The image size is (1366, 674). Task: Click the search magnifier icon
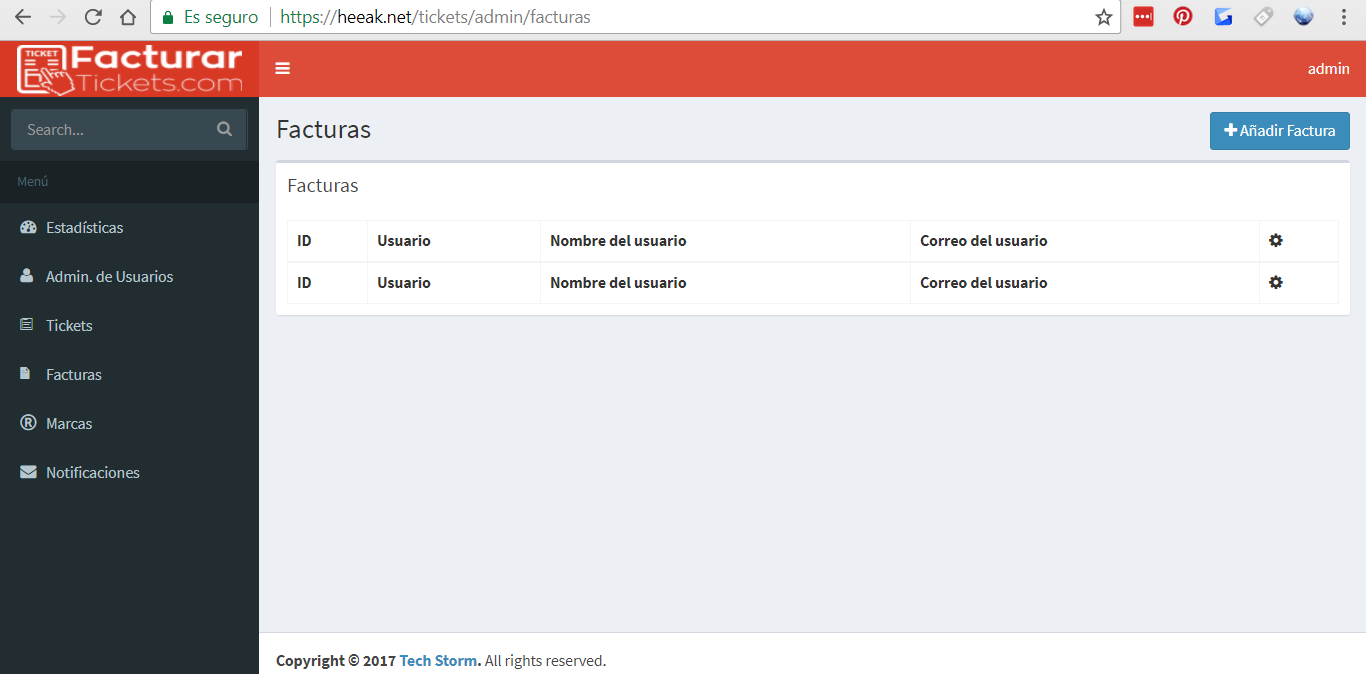[x=224, y=129]
